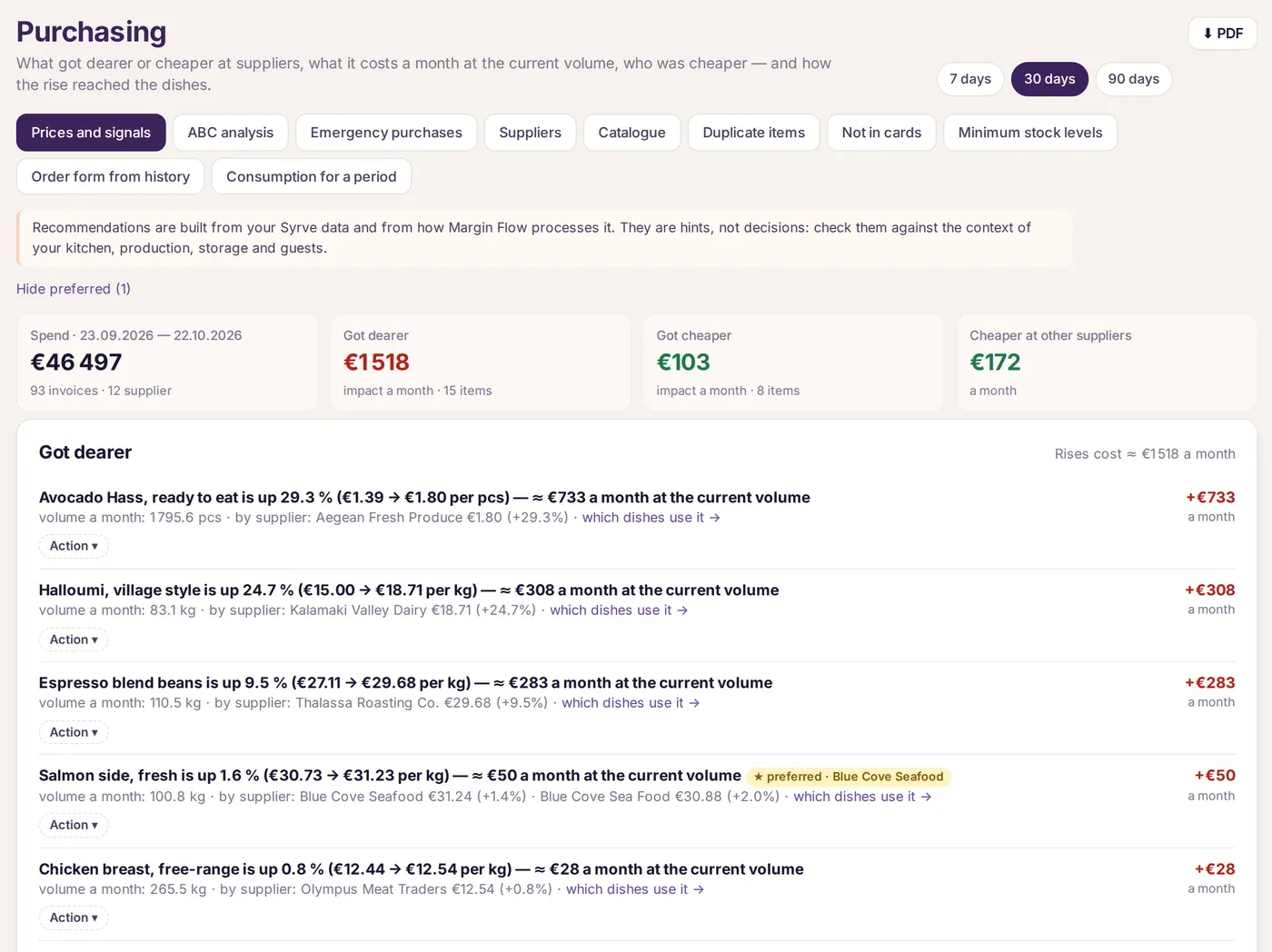Select the 30 days period

(1049, 79)
